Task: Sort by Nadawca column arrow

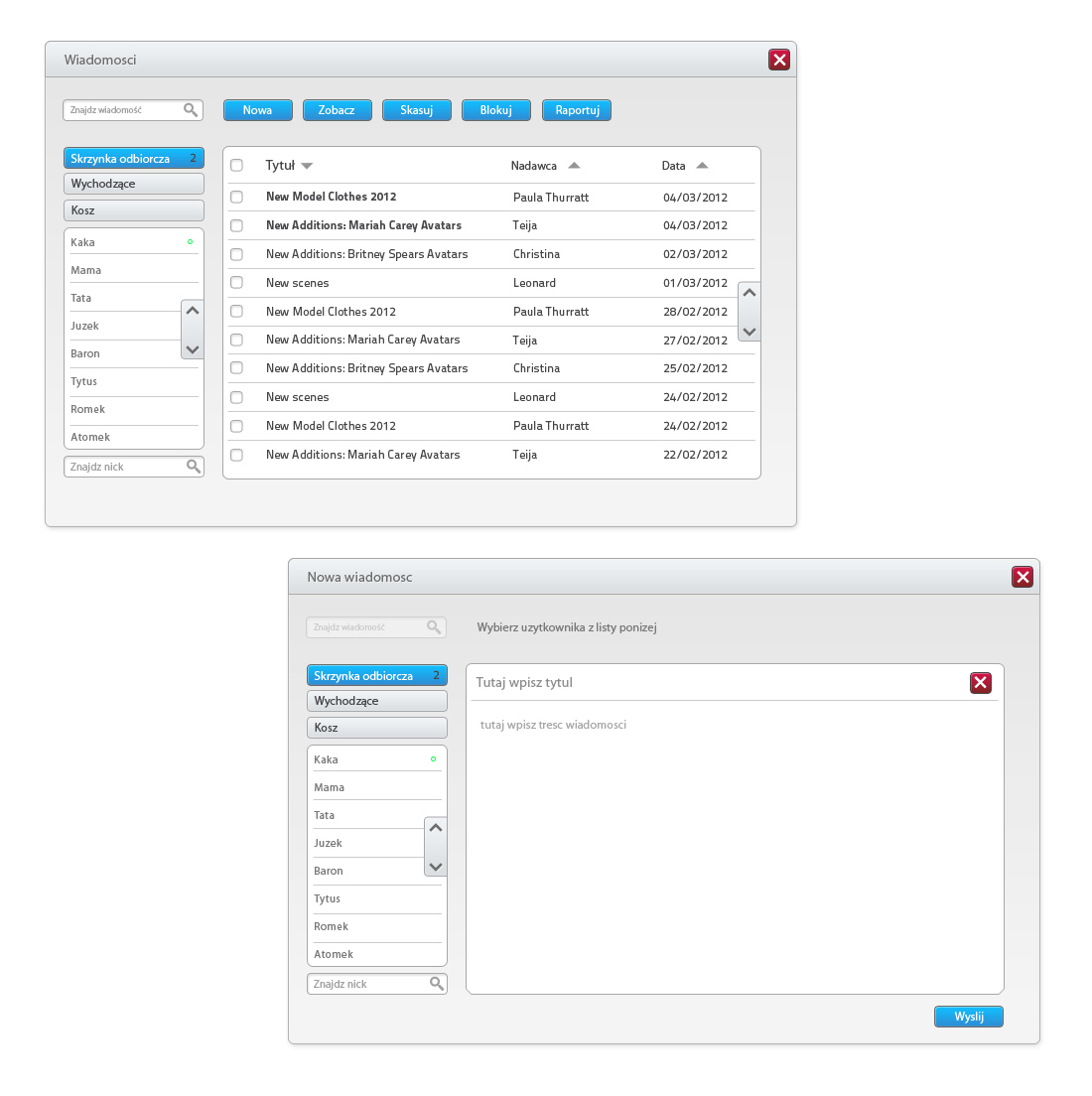Action: click(574, 165)
